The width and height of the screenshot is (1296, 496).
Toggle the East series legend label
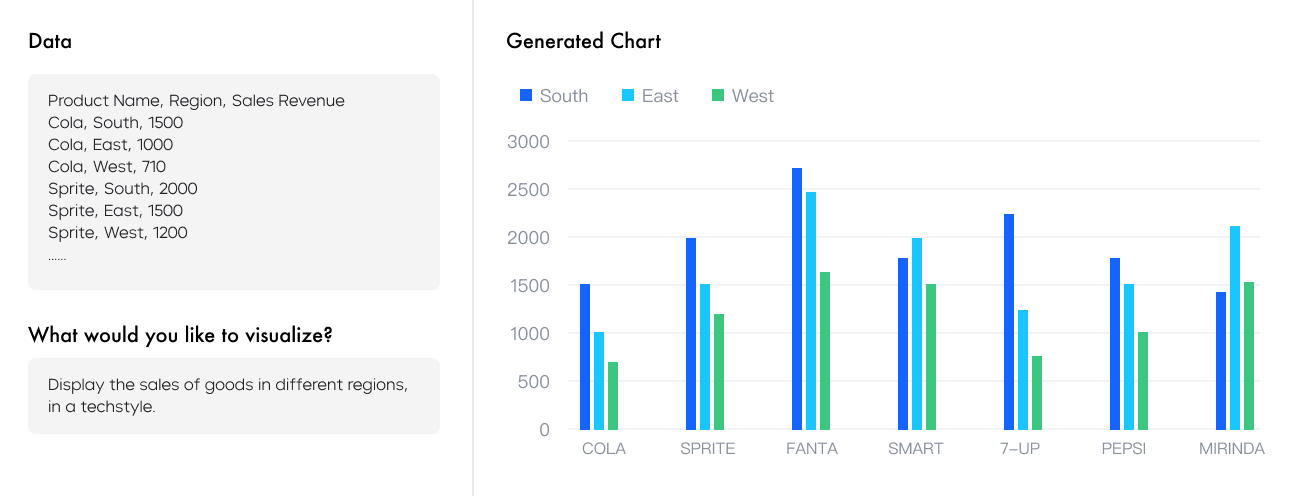660,96
